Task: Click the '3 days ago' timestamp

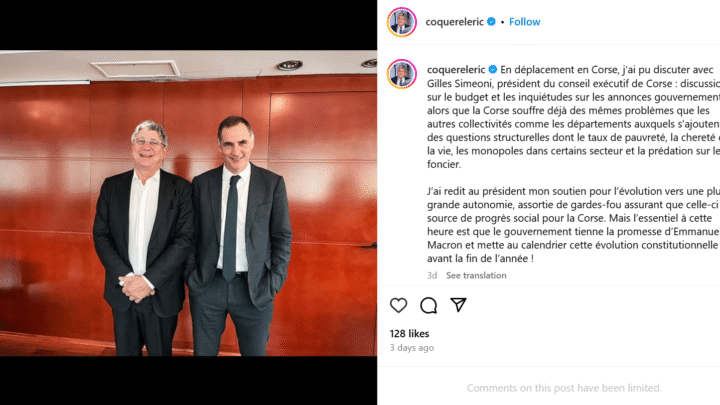Action: (411, 348)
